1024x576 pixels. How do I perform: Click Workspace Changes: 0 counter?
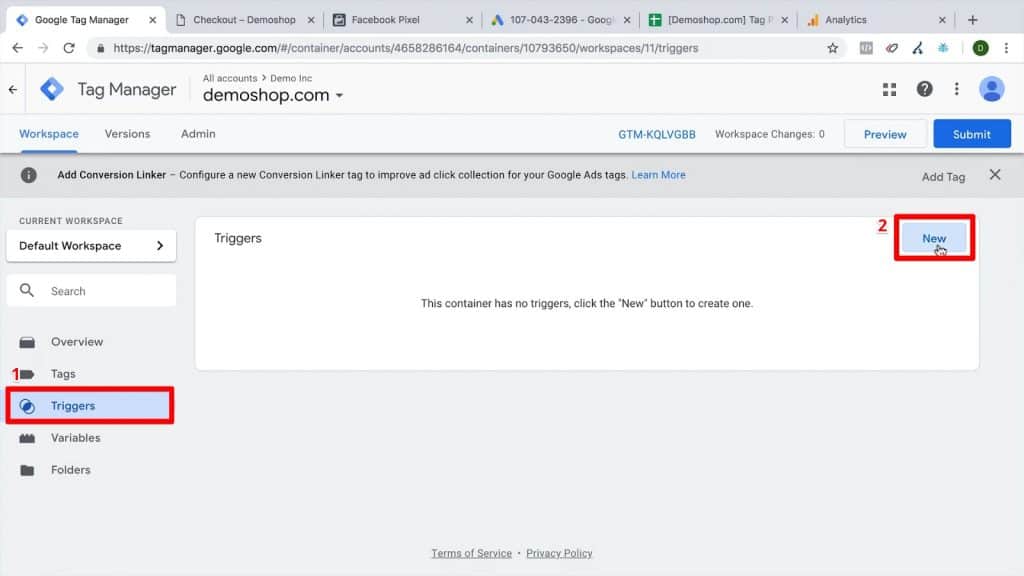769,134
